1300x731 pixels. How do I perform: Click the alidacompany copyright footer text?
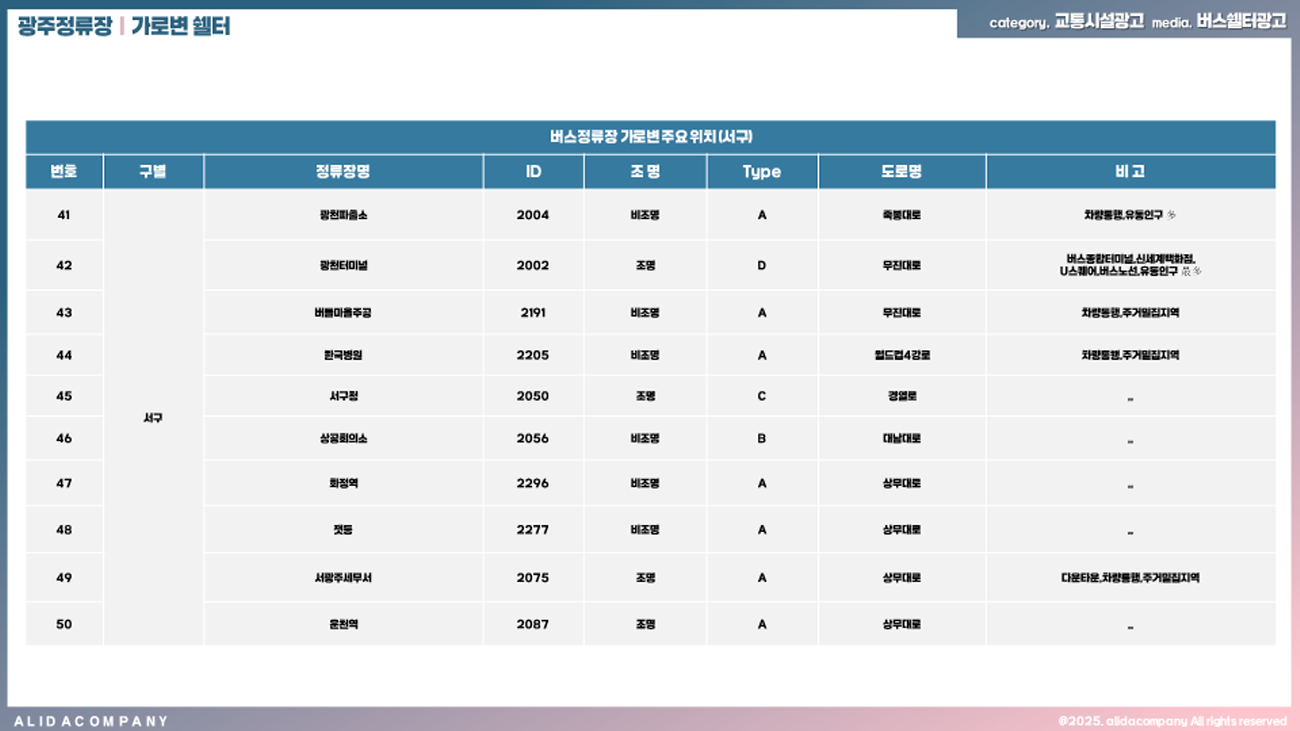point(1172,721)
